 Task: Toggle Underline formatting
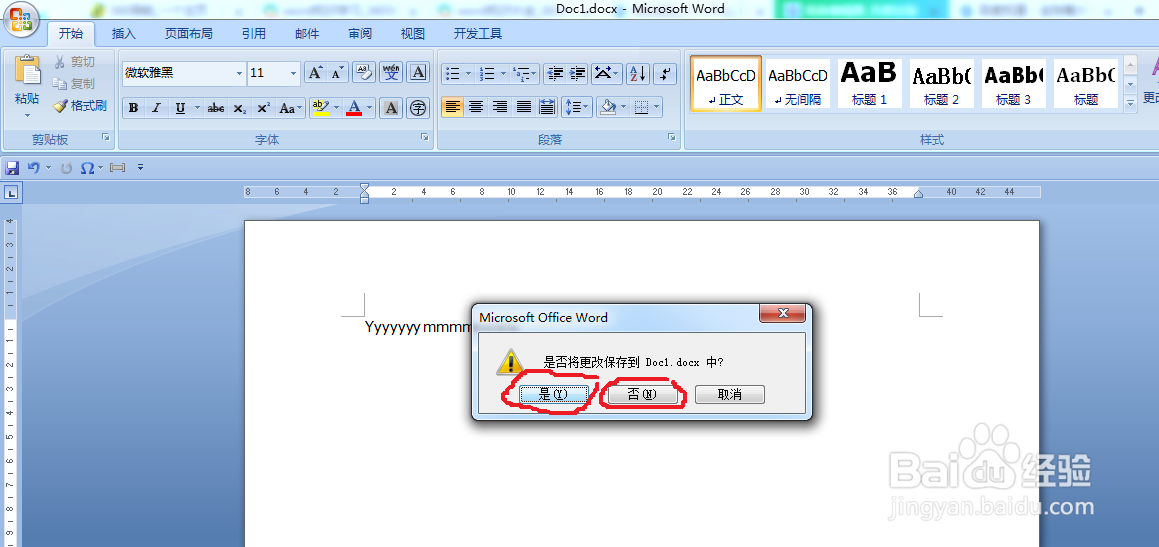[180, 108]
